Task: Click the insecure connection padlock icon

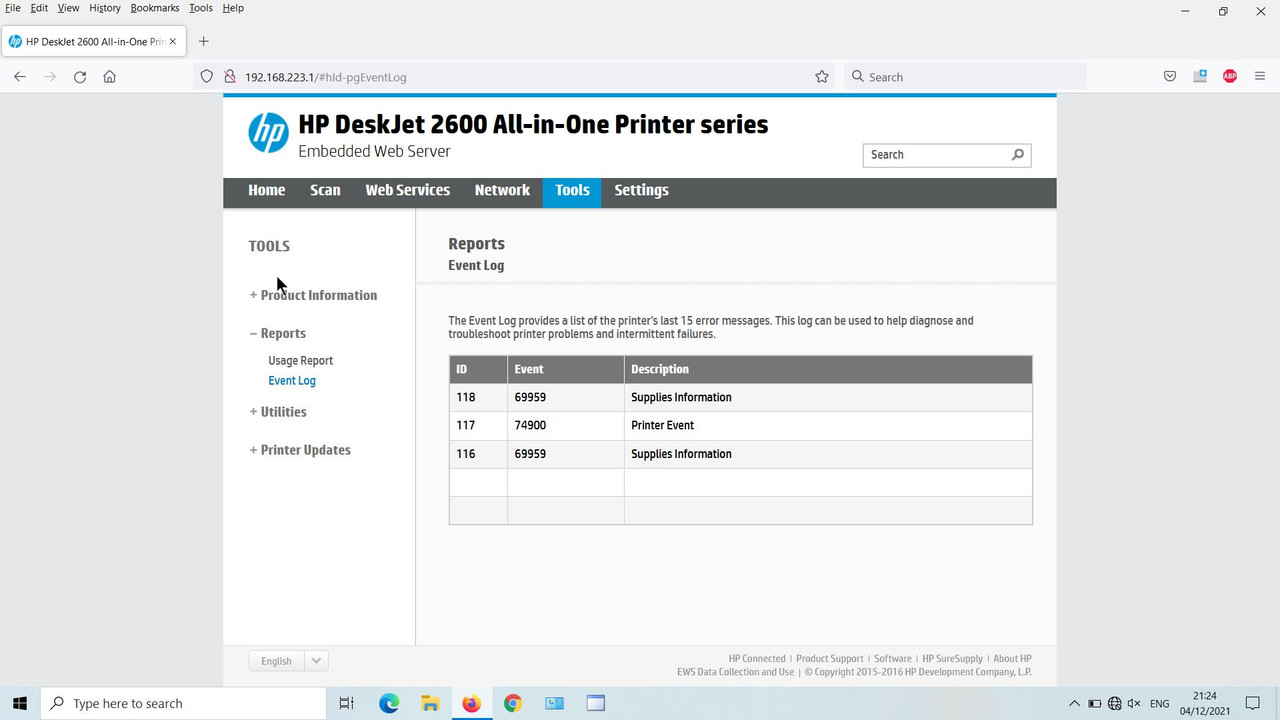Action: click(x=229, y=77)
